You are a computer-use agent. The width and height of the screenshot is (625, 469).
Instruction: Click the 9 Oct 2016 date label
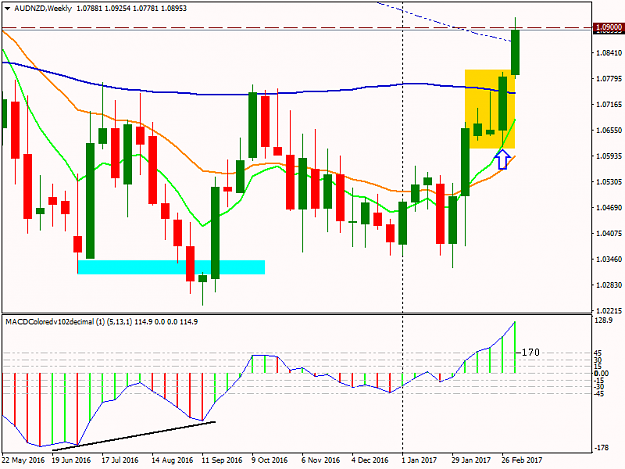click(269, 460)
